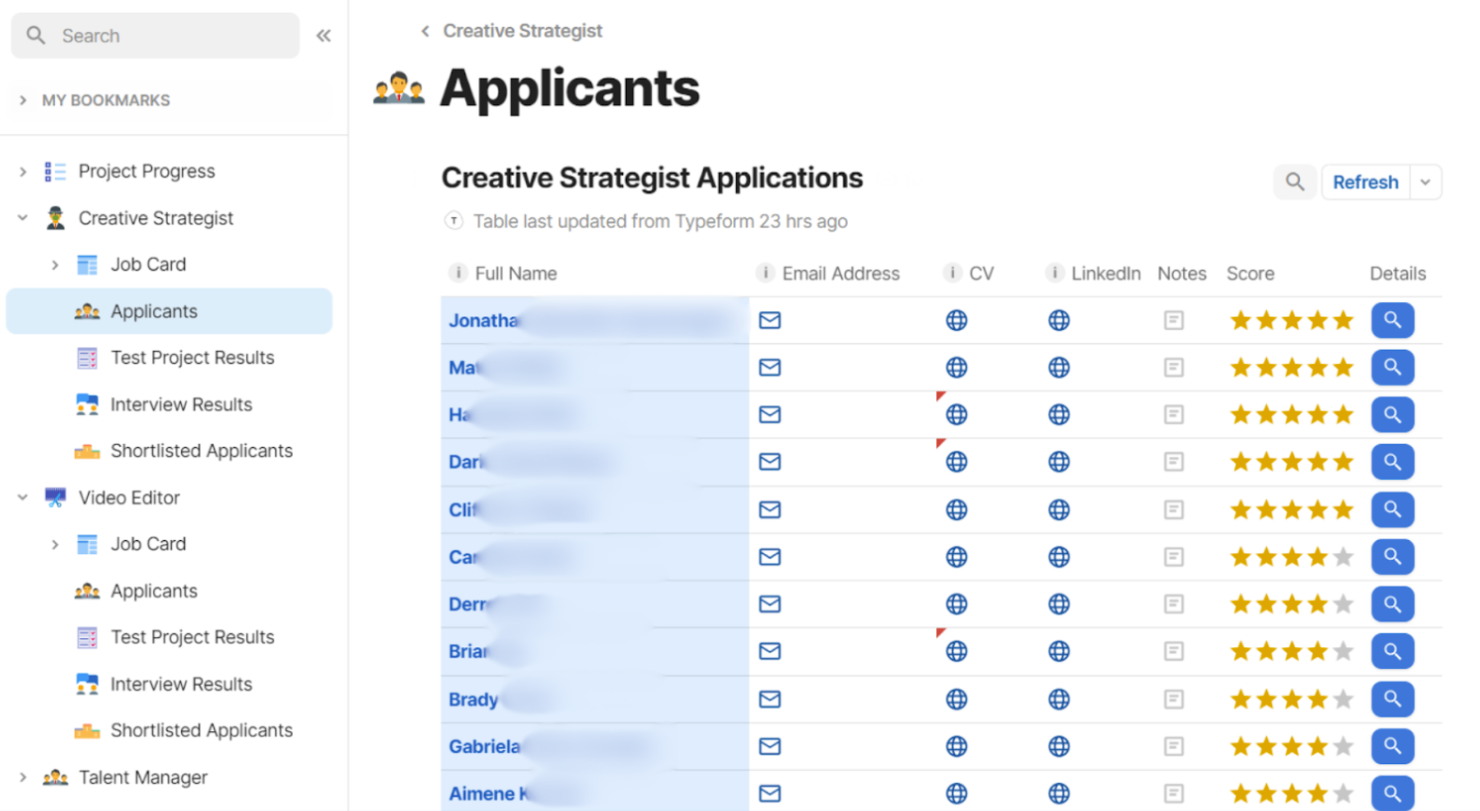
Task: Open the notes icon in Brian's row
Action: point(1174,651)
